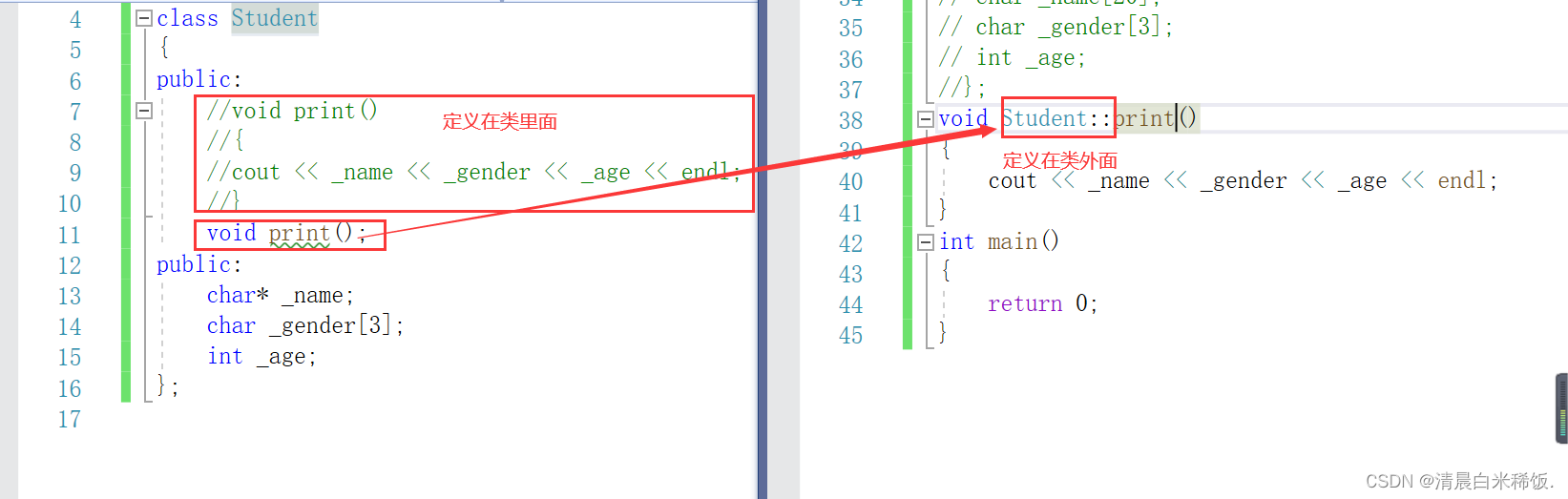Select line number 11 in left editor
The image size is (1568, 499).
[x=69, y=236]
